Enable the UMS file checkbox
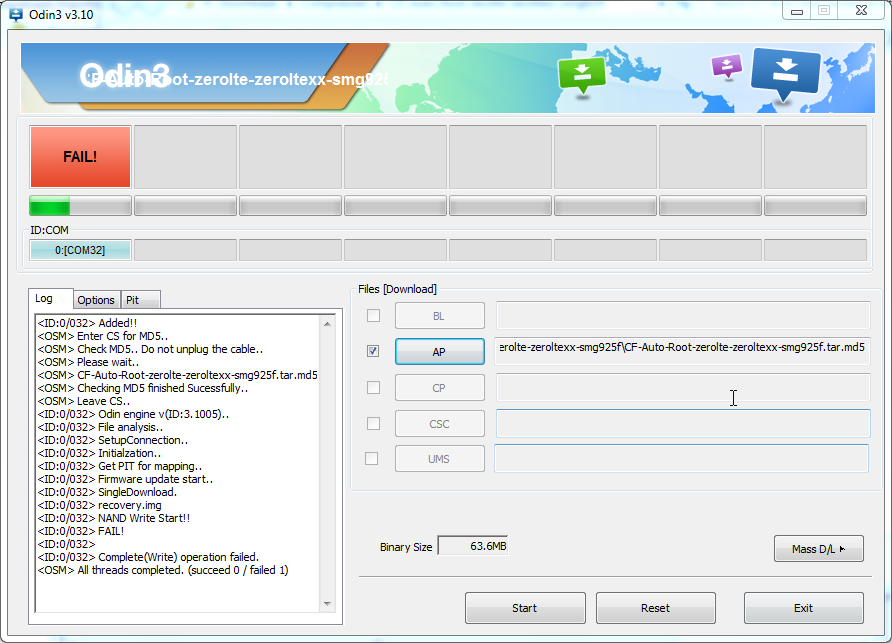 [371, 458]
